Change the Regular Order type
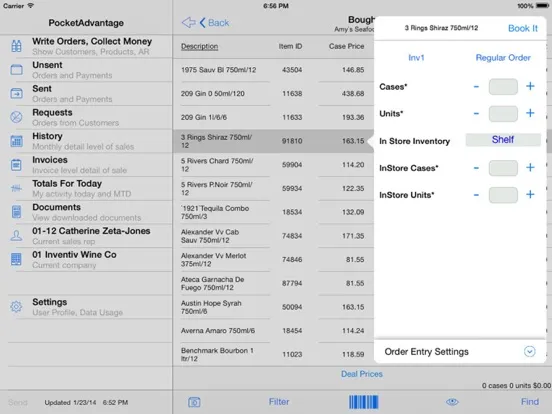 503,57
